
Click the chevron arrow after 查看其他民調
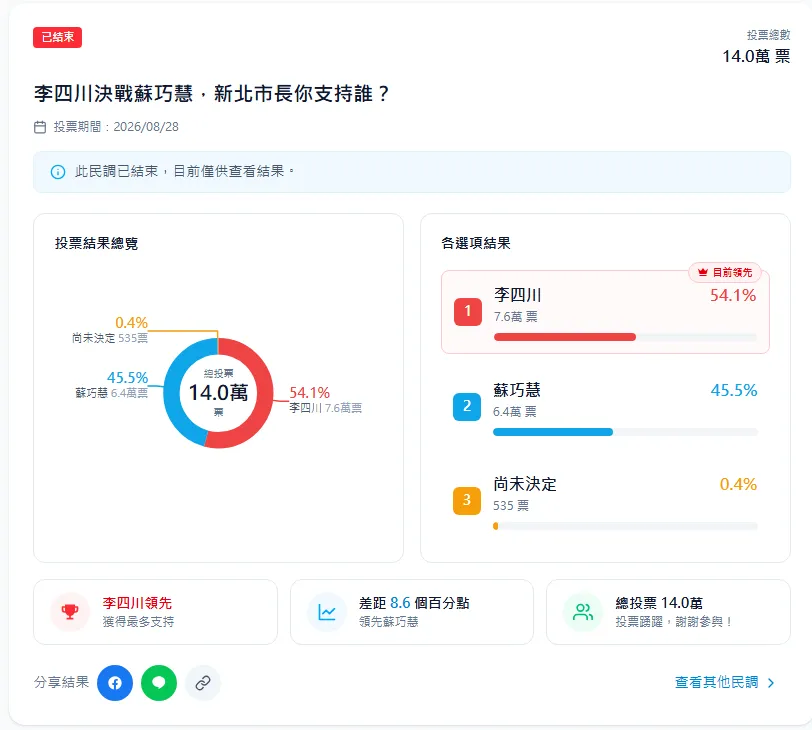(x=771, y=683)
